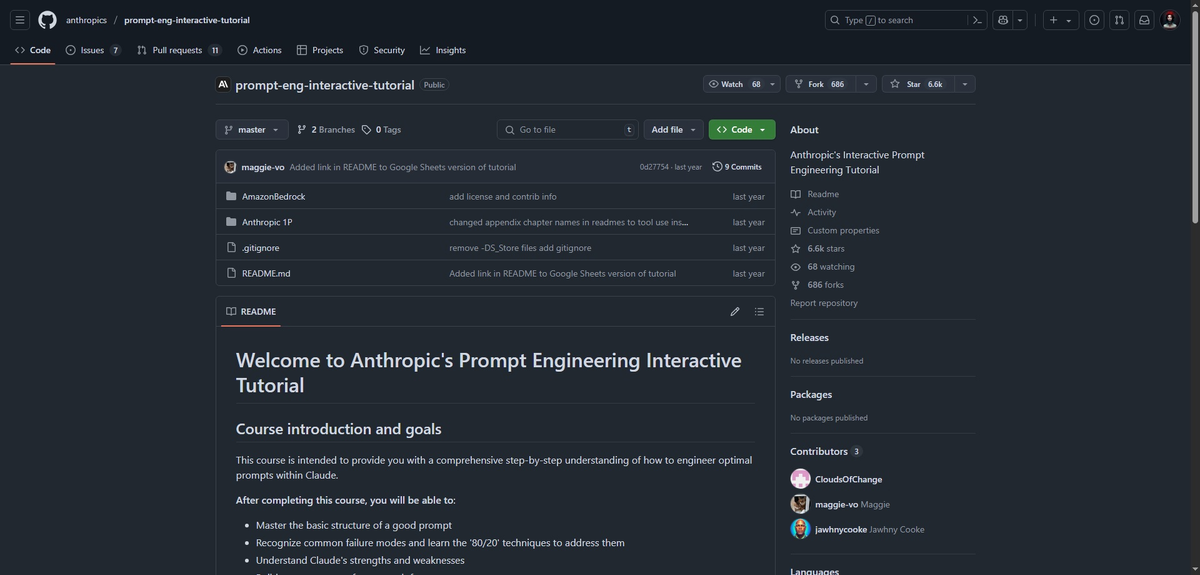Image resolution: width=1200 pixels, height=575 pixels.
Task: Click maggie-vo avatar in Contributors list
Action: [800, 504]
